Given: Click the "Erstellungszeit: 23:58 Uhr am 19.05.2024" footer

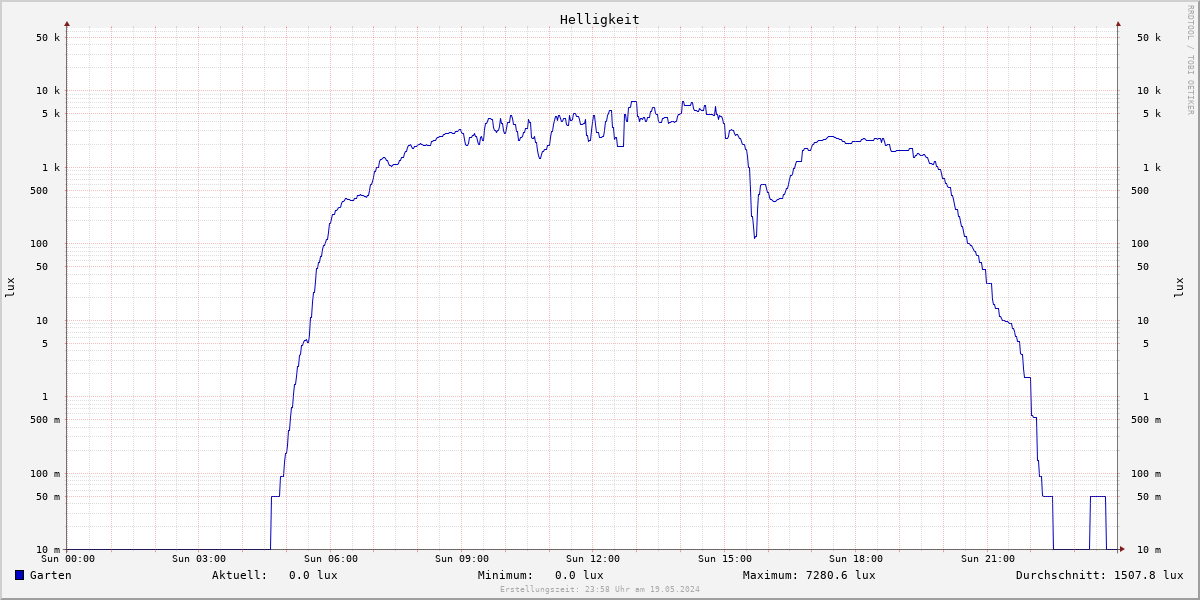Looking at the screenshot, I should (x=600, y=589).
